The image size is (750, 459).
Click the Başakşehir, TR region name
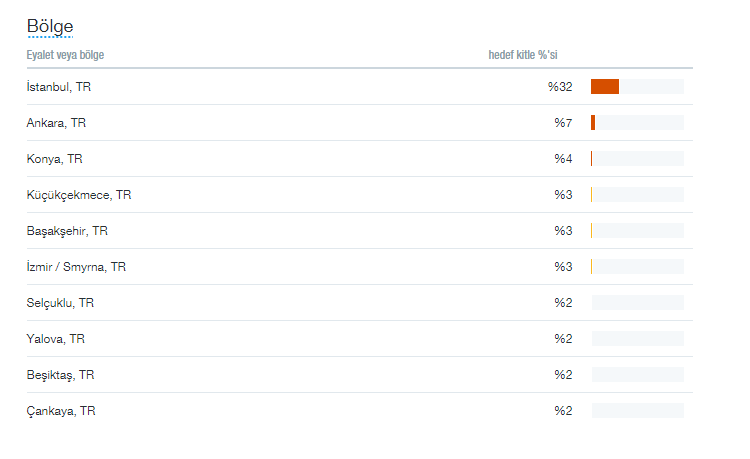tap(67, 231)
